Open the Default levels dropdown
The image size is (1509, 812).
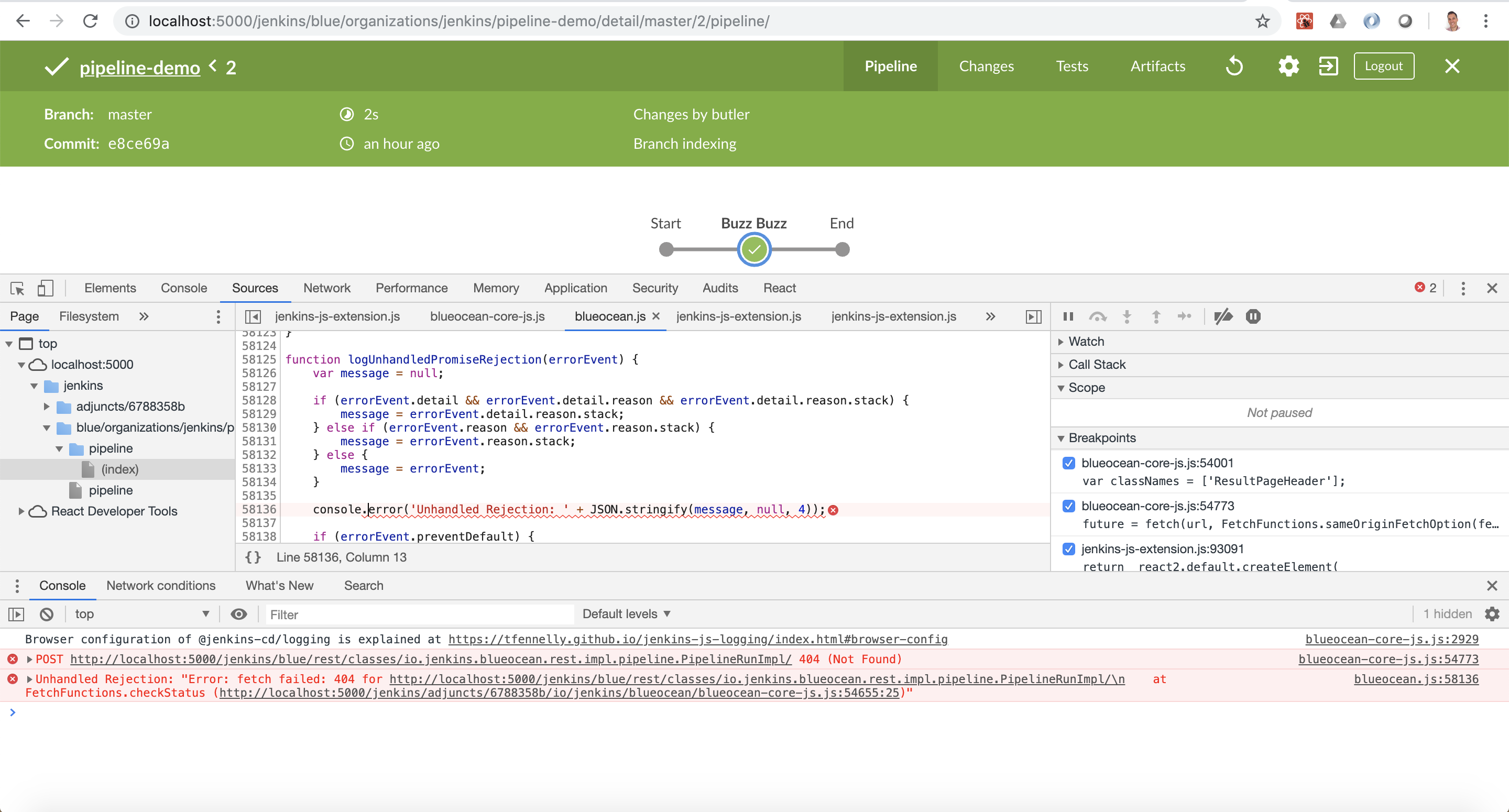626,614
